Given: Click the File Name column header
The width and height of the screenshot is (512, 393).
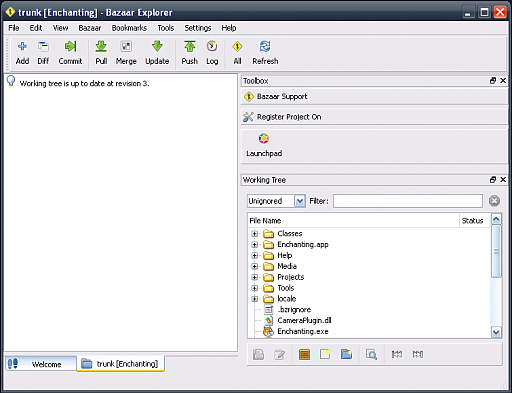Looking at the screenshot, I should tap(354, 221).
